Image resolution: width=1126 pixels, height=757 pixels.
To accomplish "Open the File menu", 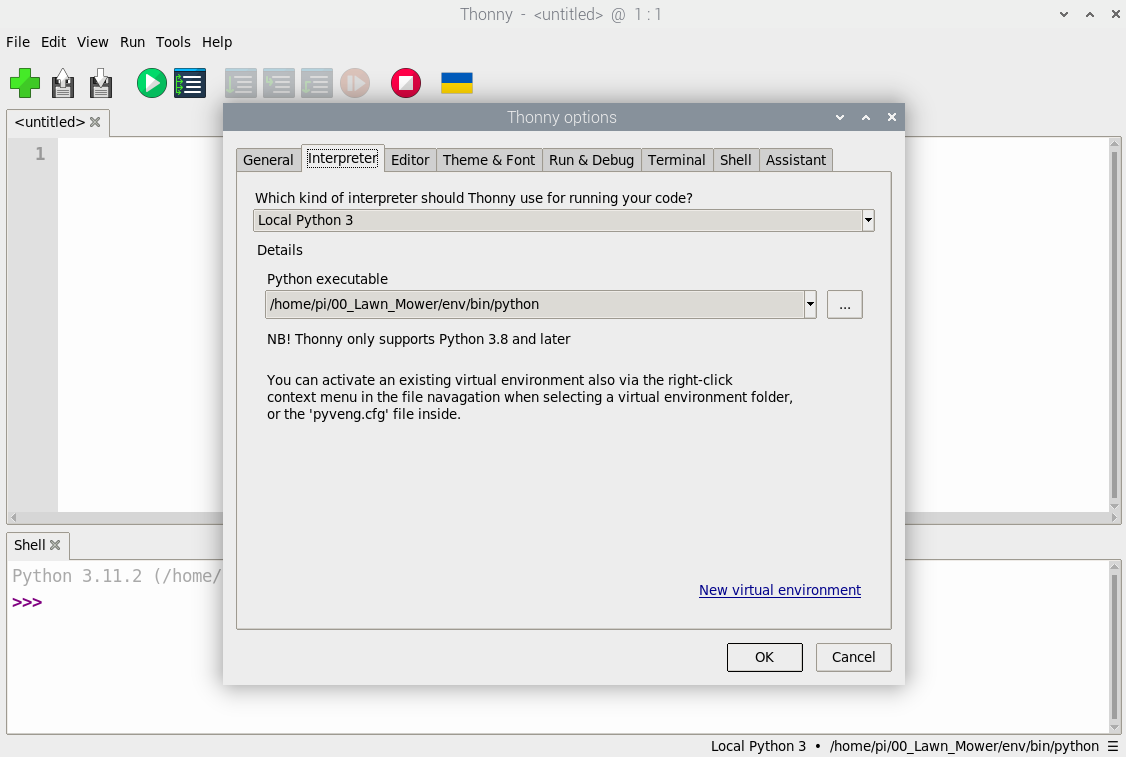I will coord(18,42).
